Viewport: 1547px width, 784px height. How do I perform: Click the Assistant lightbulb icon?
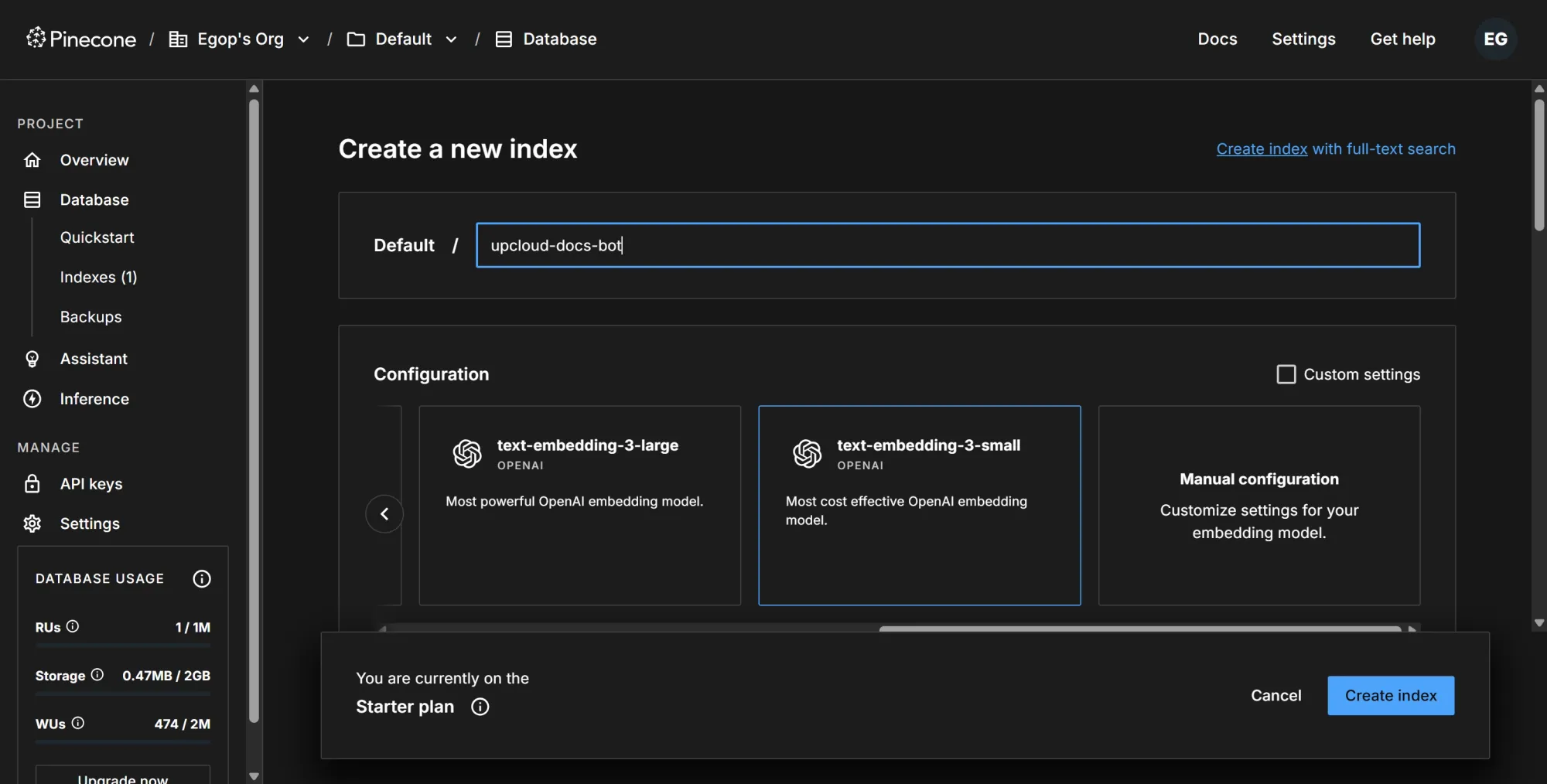32,359
